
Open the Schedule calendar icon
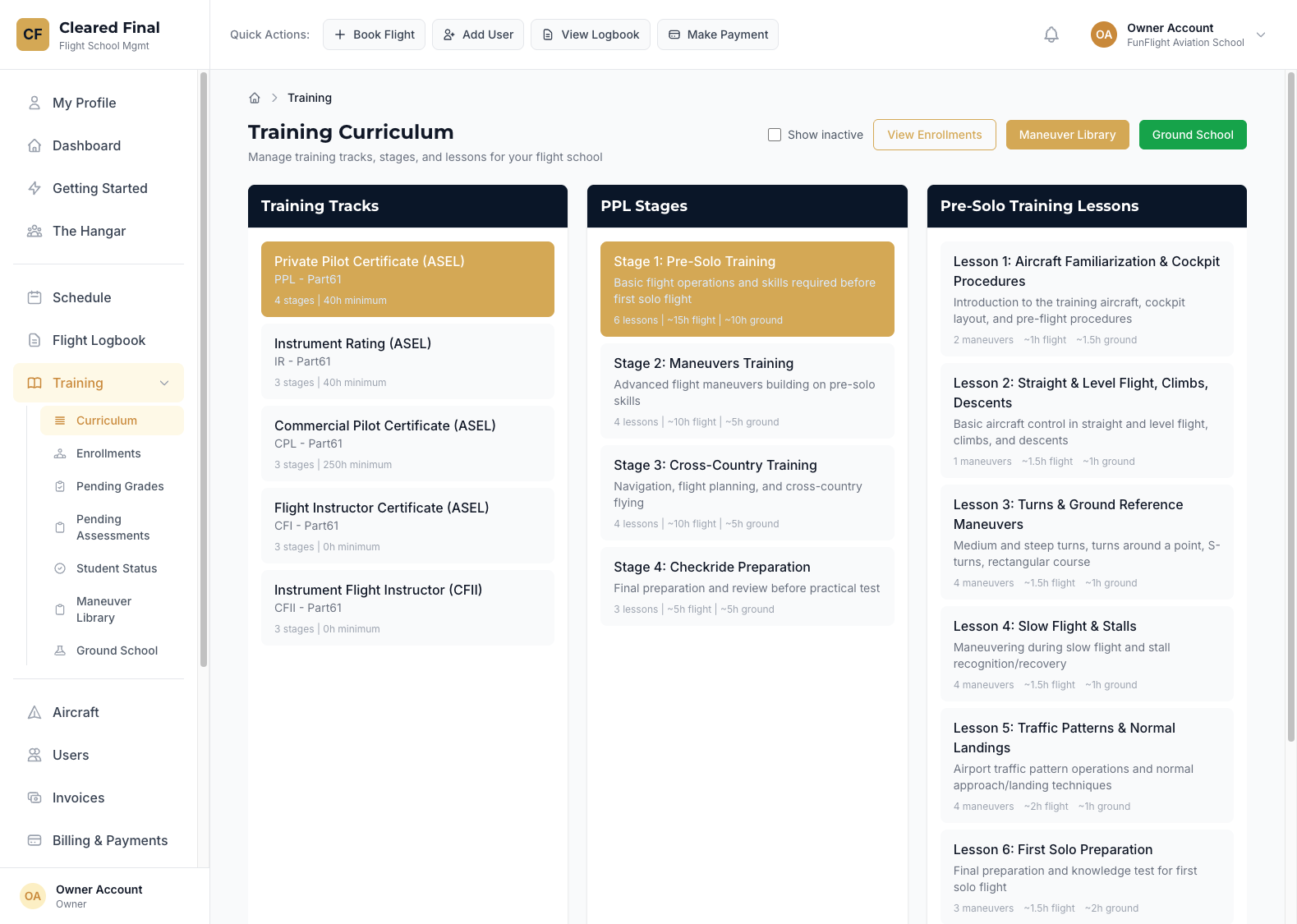click(34, 297)
